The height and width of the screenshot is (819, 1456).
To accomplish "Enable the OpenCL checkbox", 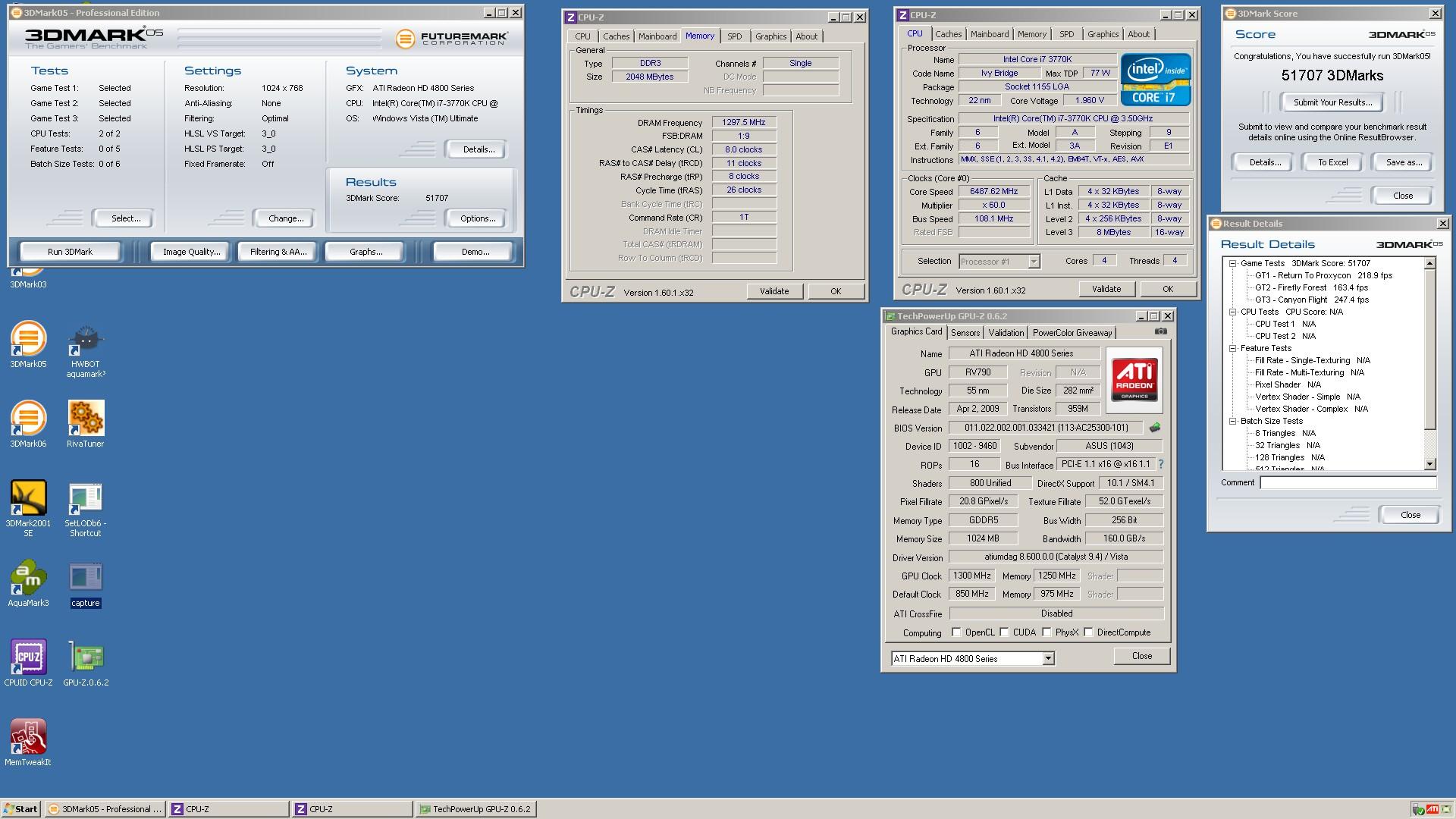I will coord(956,632).
